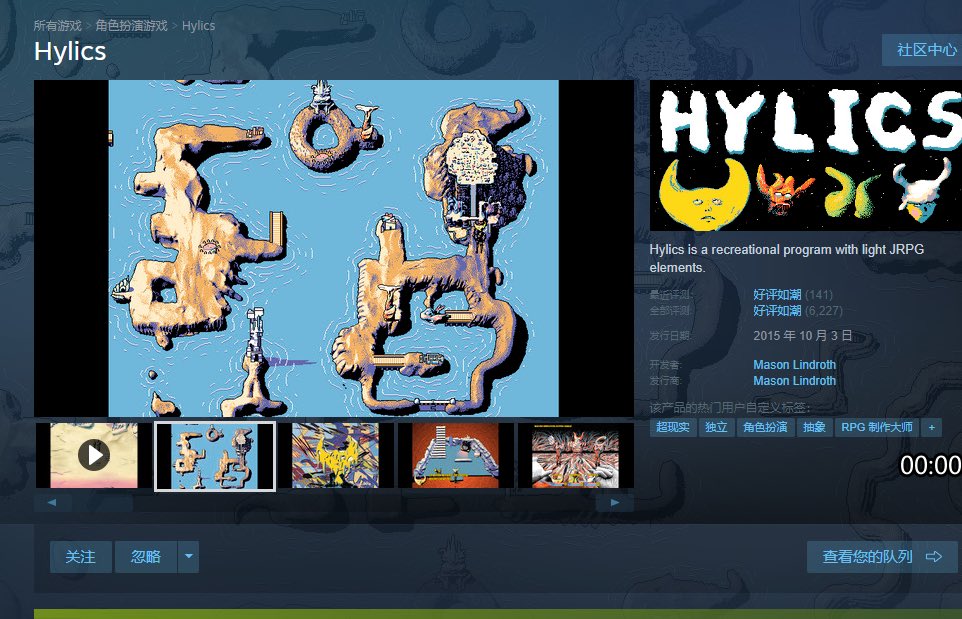Screen dimensions: 962x619
Task: Open the 所有游戏 breadcrumb link
Action: [57, 26]
